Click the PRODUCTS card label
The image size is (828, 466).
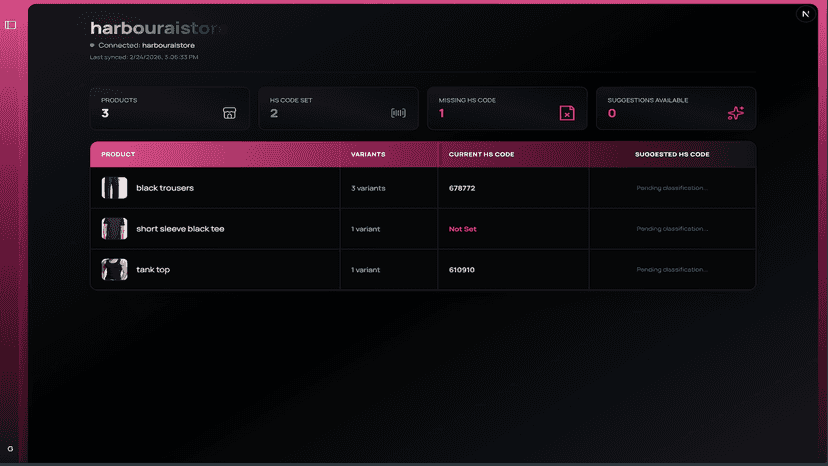coord(119,100)
